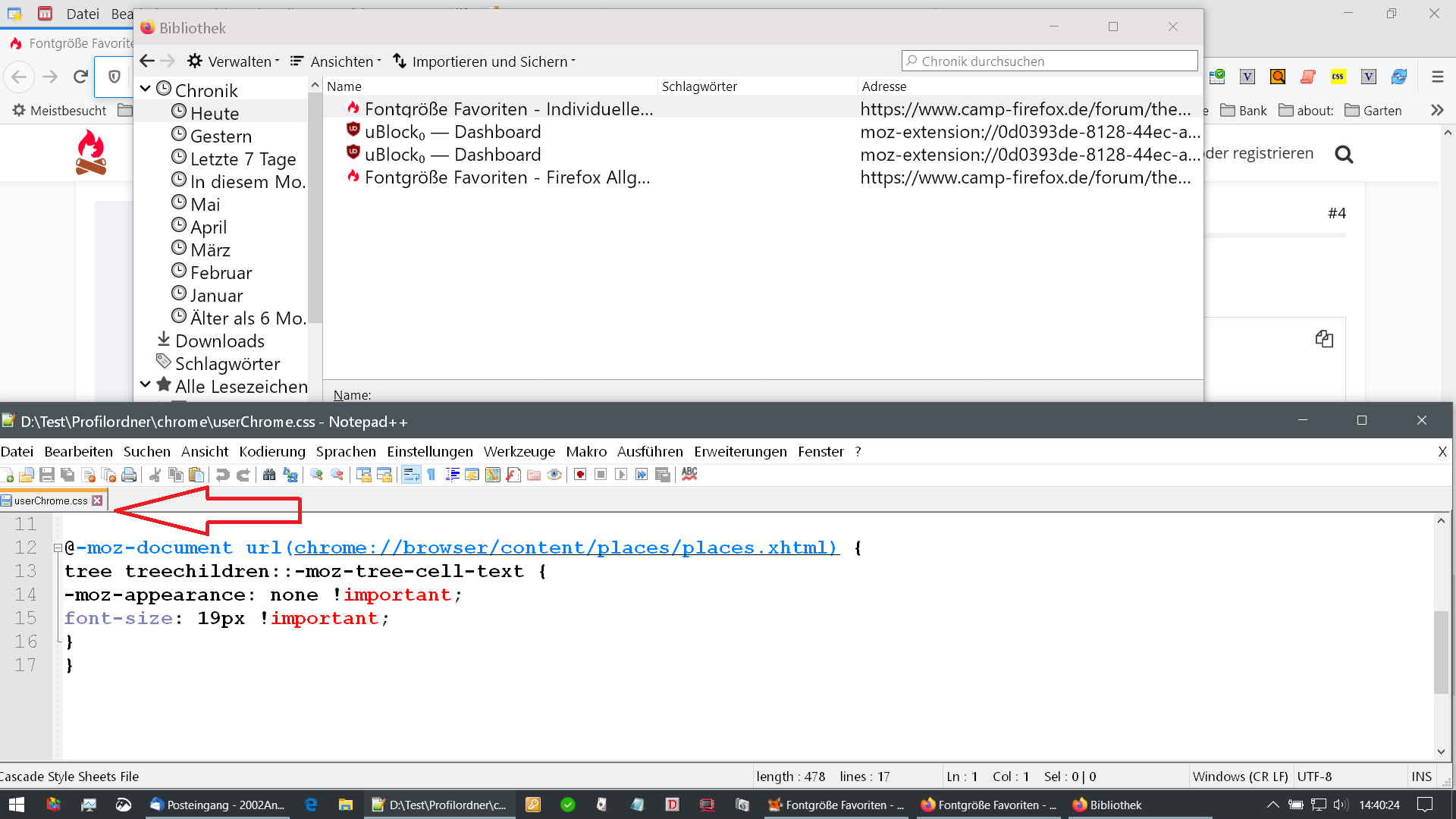The width and height of the screenshot is (1456, 819).
Task: Click the Save icon in Notepad++ toolbar
Action: coord(47,475)
